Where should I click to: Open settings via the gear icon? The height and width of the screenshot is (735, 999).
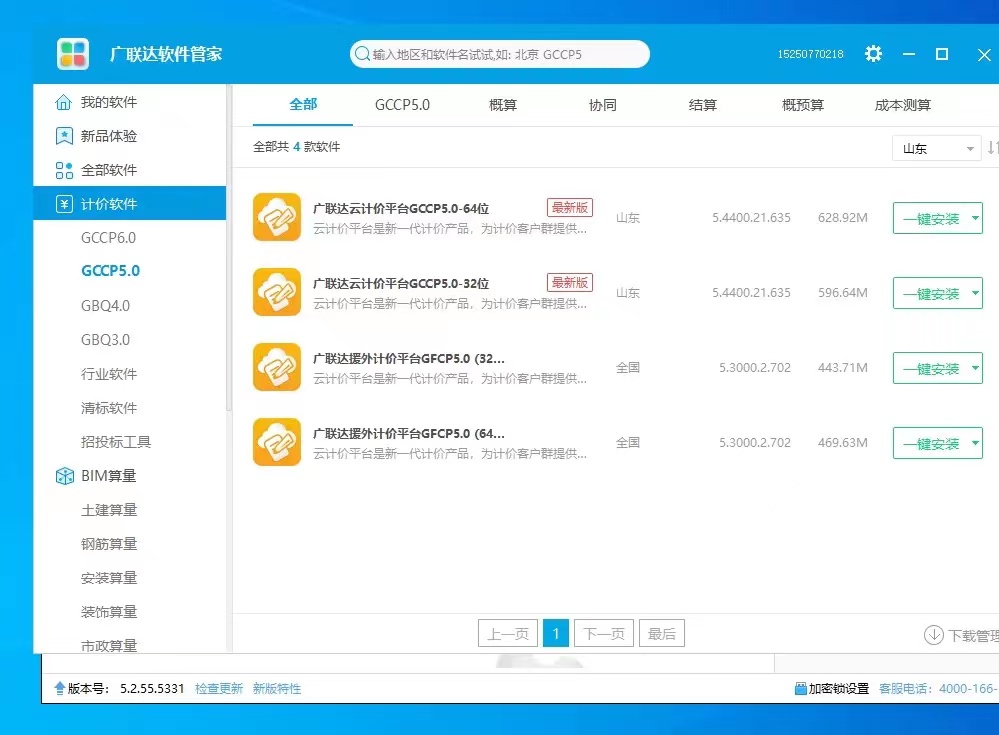[x=873, y=54]
